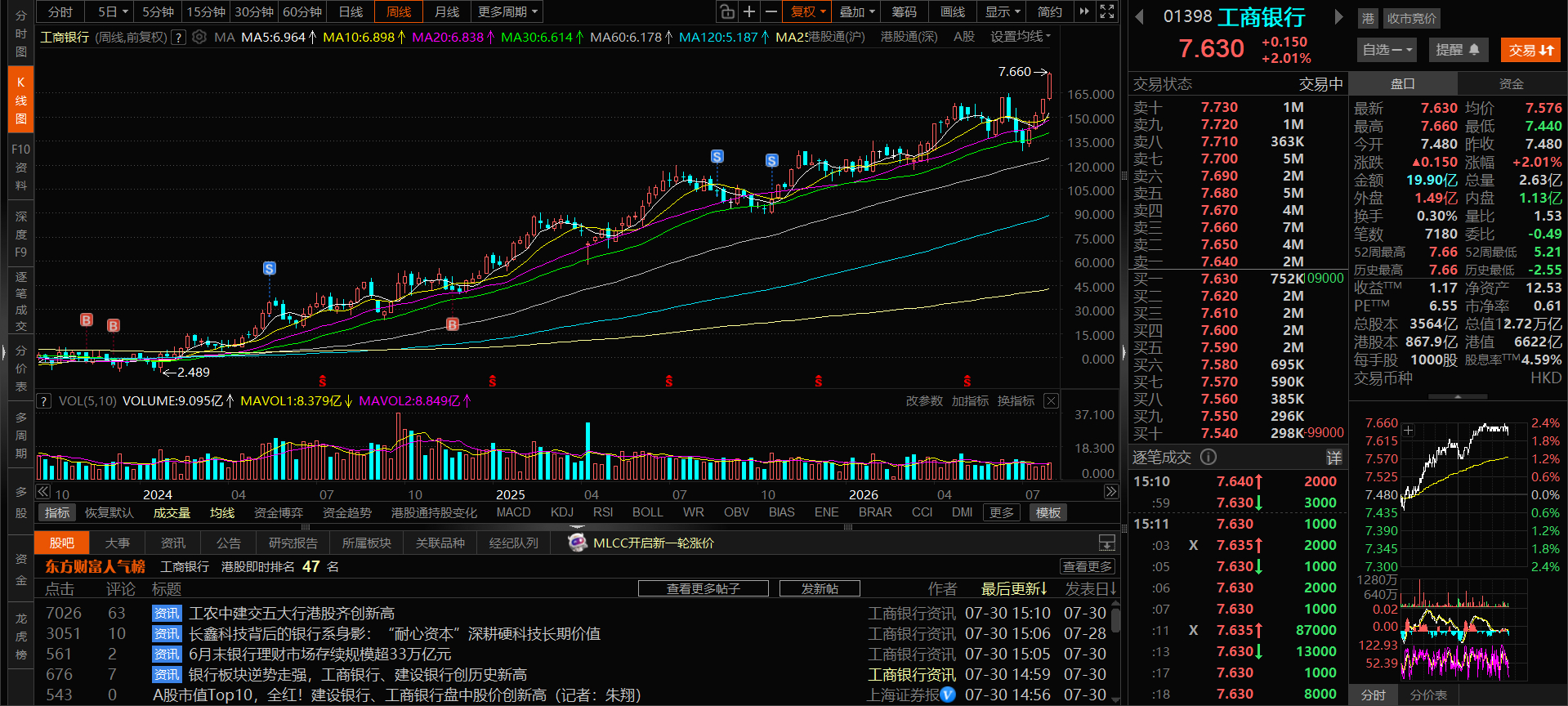Click the 查看更多 button for popularity ranking
The height and width of the screenshot is (706, 1568).
1088,566
